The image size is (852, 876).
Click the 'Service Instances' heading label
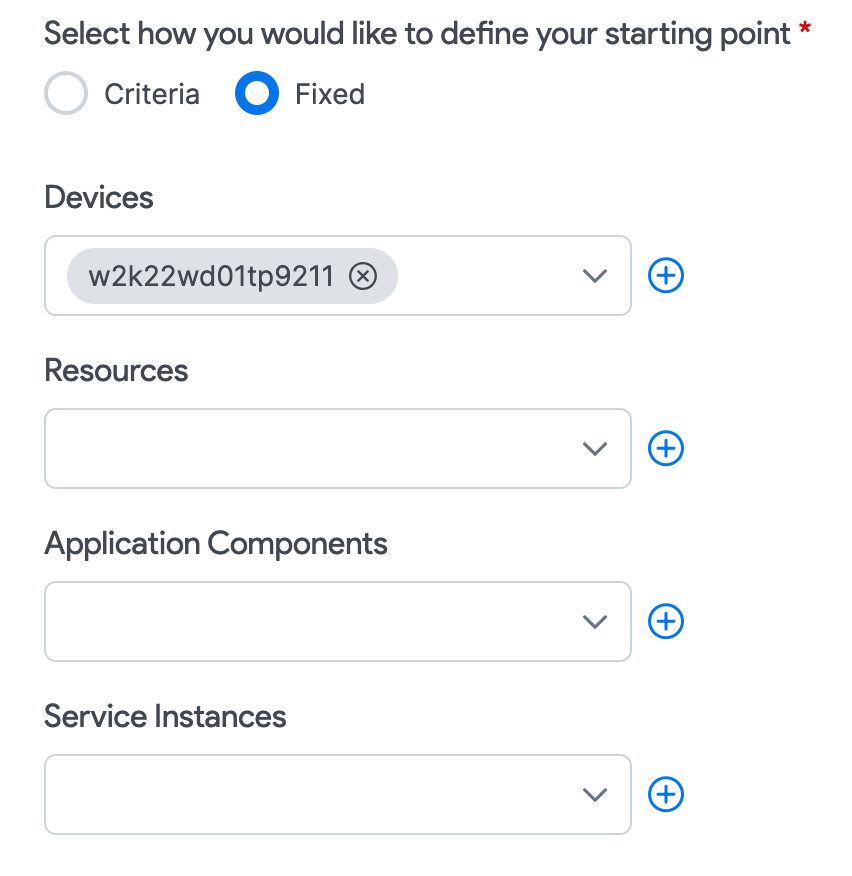tap(166, 717)
